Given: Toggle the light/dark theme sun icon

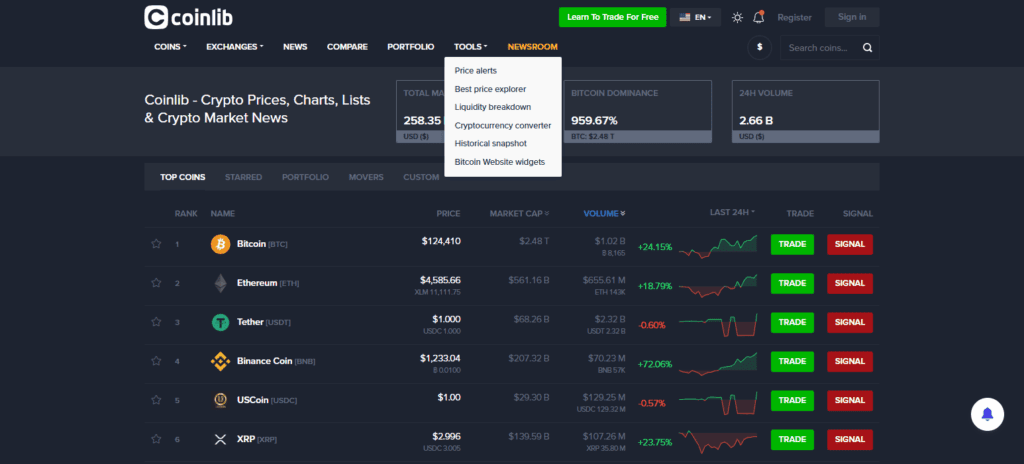Looking at the screenshot, I should click(737, 17).
